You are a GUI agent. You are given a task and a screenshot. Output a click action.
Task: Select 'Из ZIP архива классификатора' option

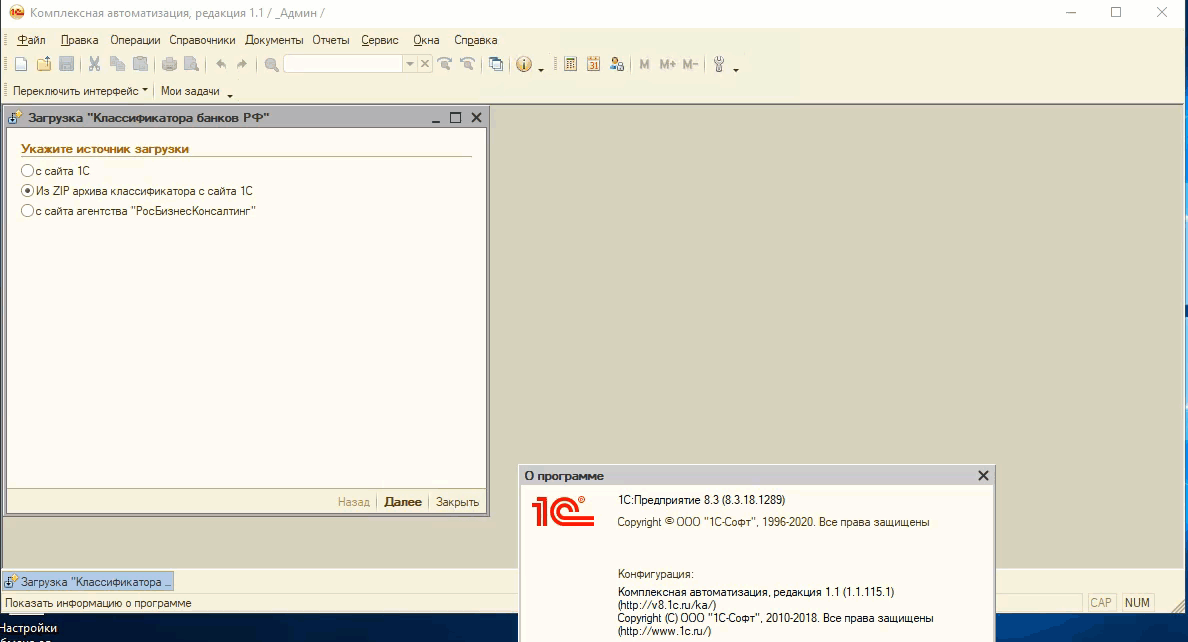[x=137, y=191]
